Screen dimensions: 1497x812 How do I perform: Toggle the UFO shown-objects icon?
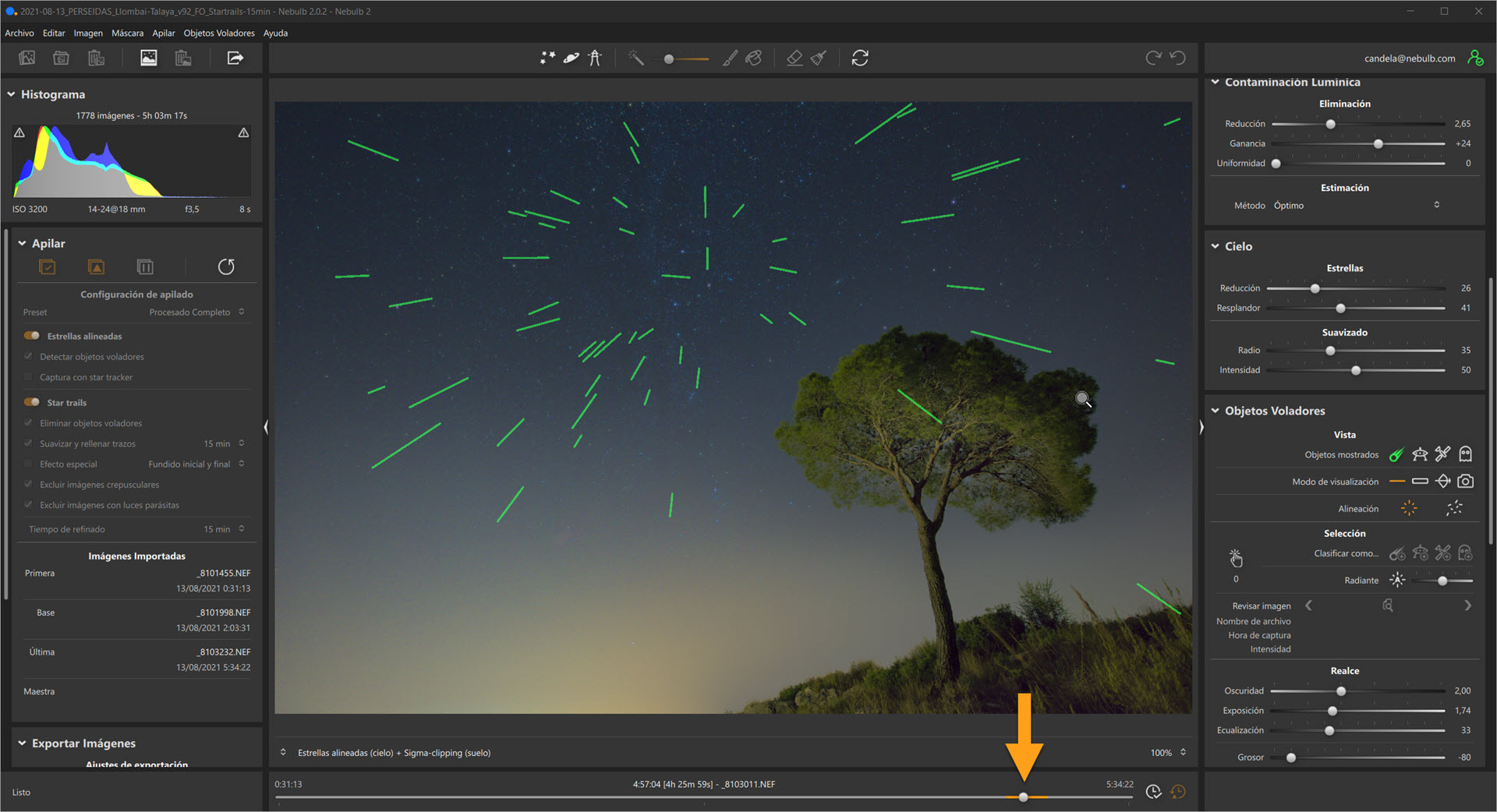1420,454
